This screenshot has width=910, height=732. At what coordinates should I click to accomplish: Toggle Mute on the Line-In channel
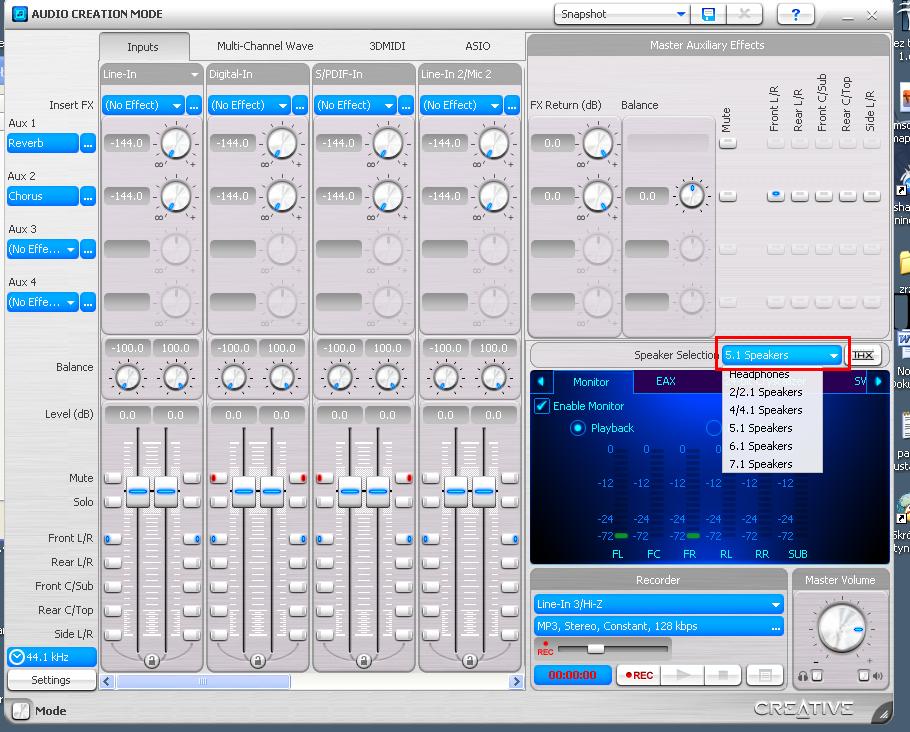point(112,478)
